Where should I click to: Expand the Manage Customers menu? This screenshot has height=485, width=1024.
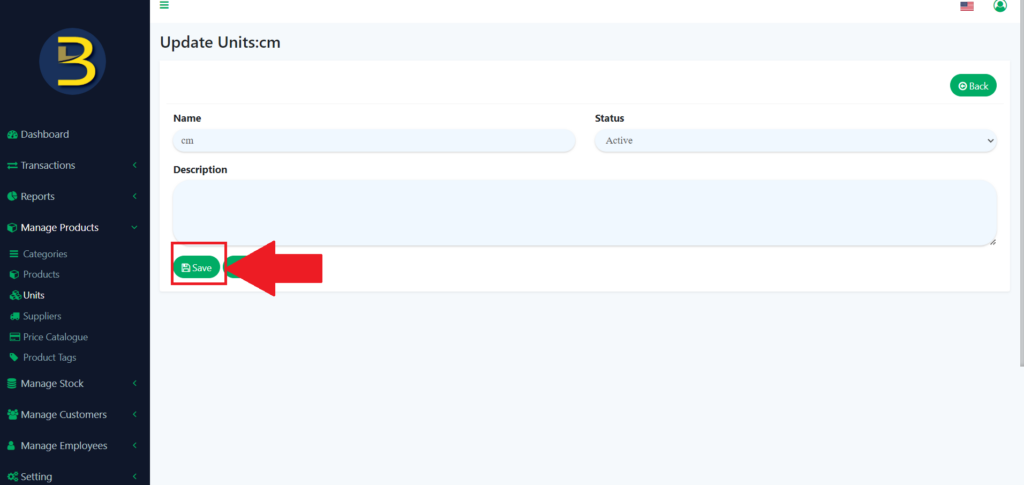click(63, 414)
